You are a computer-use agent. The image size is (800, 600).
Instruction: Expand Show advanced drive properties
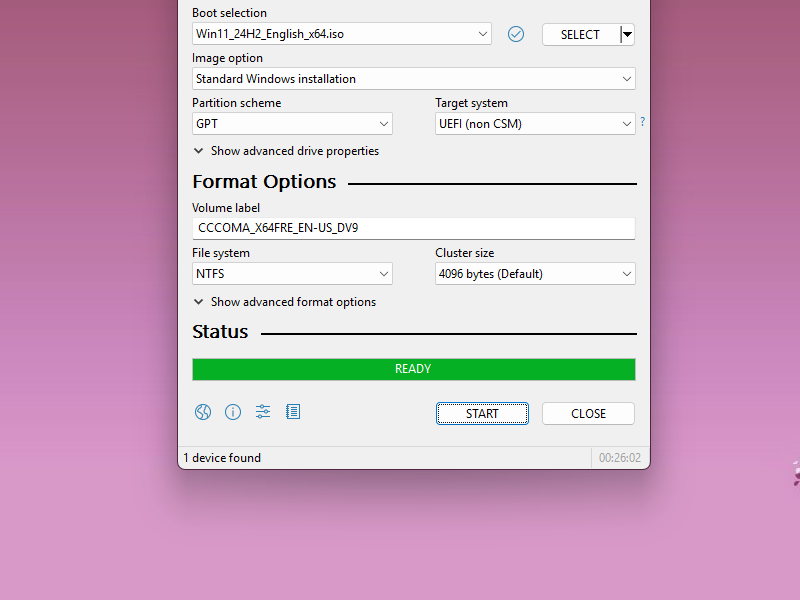click(286, 151)
